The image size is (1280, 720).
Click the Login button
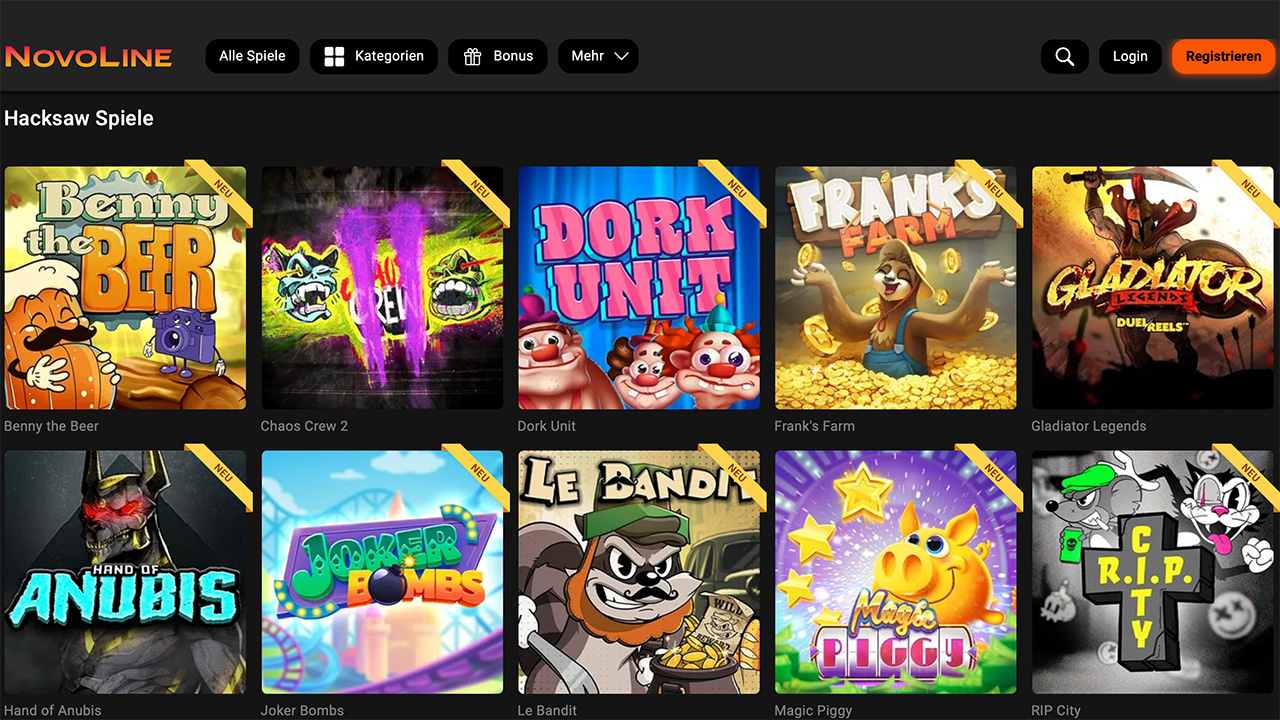(1130, 57)
